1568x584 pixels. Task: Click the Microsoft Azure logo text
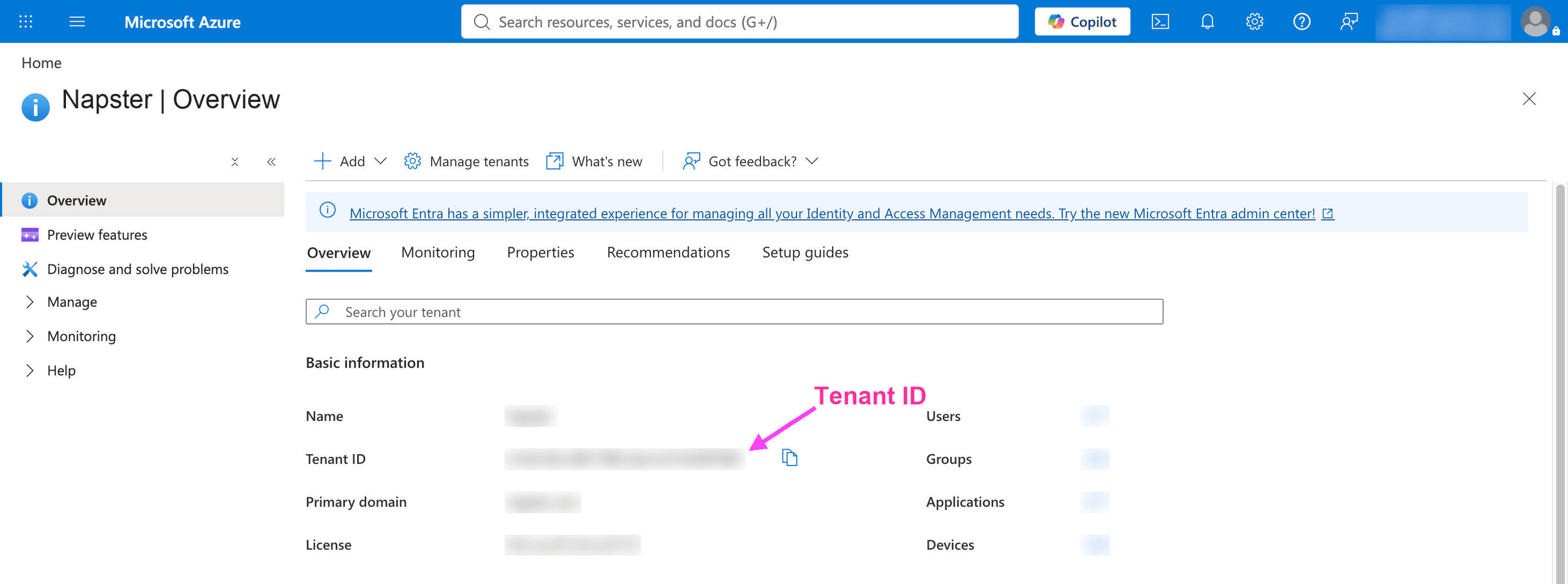pyautogui.click(x=183, y=22)
